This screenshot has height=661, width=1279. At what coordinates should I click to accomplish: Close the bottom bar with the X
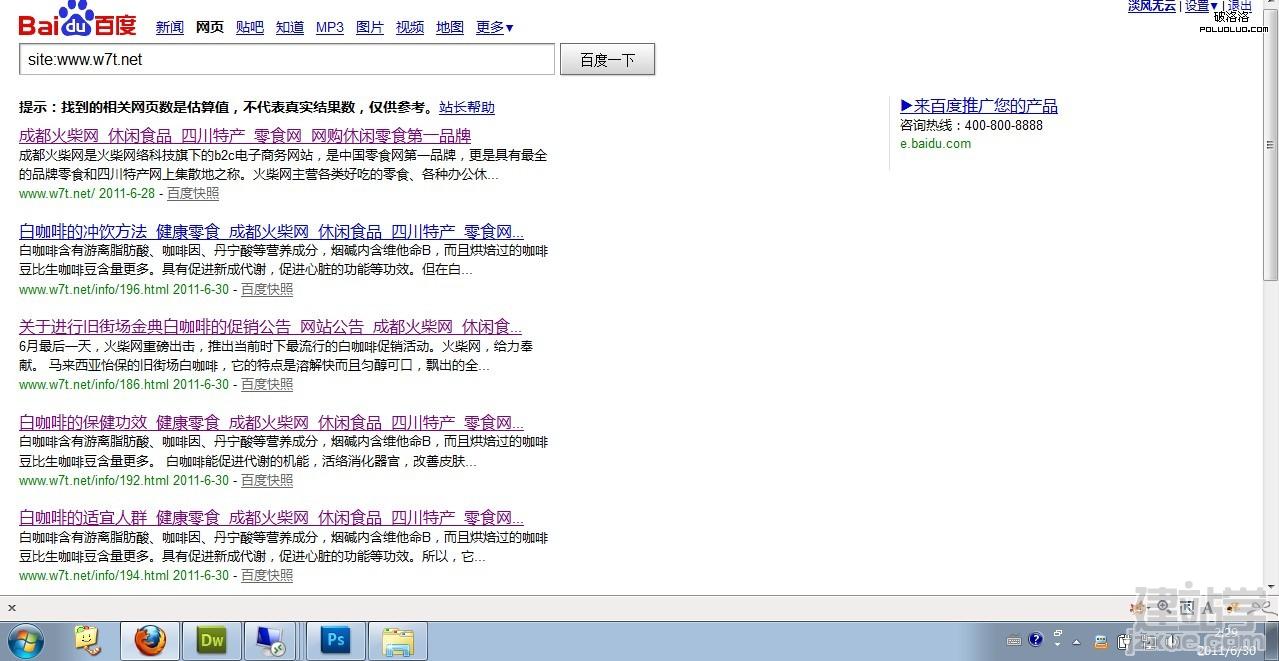point(12,608)
